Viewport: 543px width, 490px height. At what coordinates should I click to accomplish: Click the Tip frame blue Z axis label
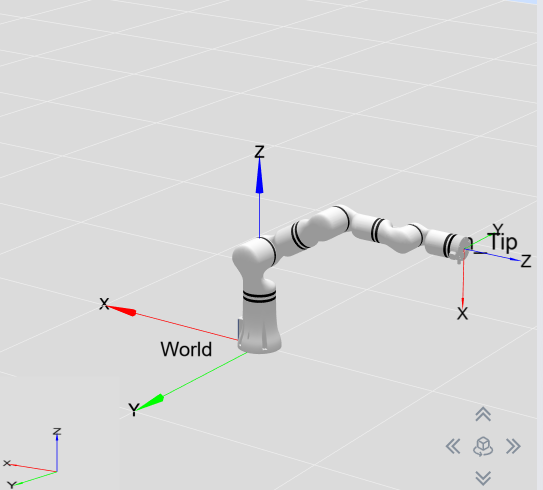click(526, 261)
